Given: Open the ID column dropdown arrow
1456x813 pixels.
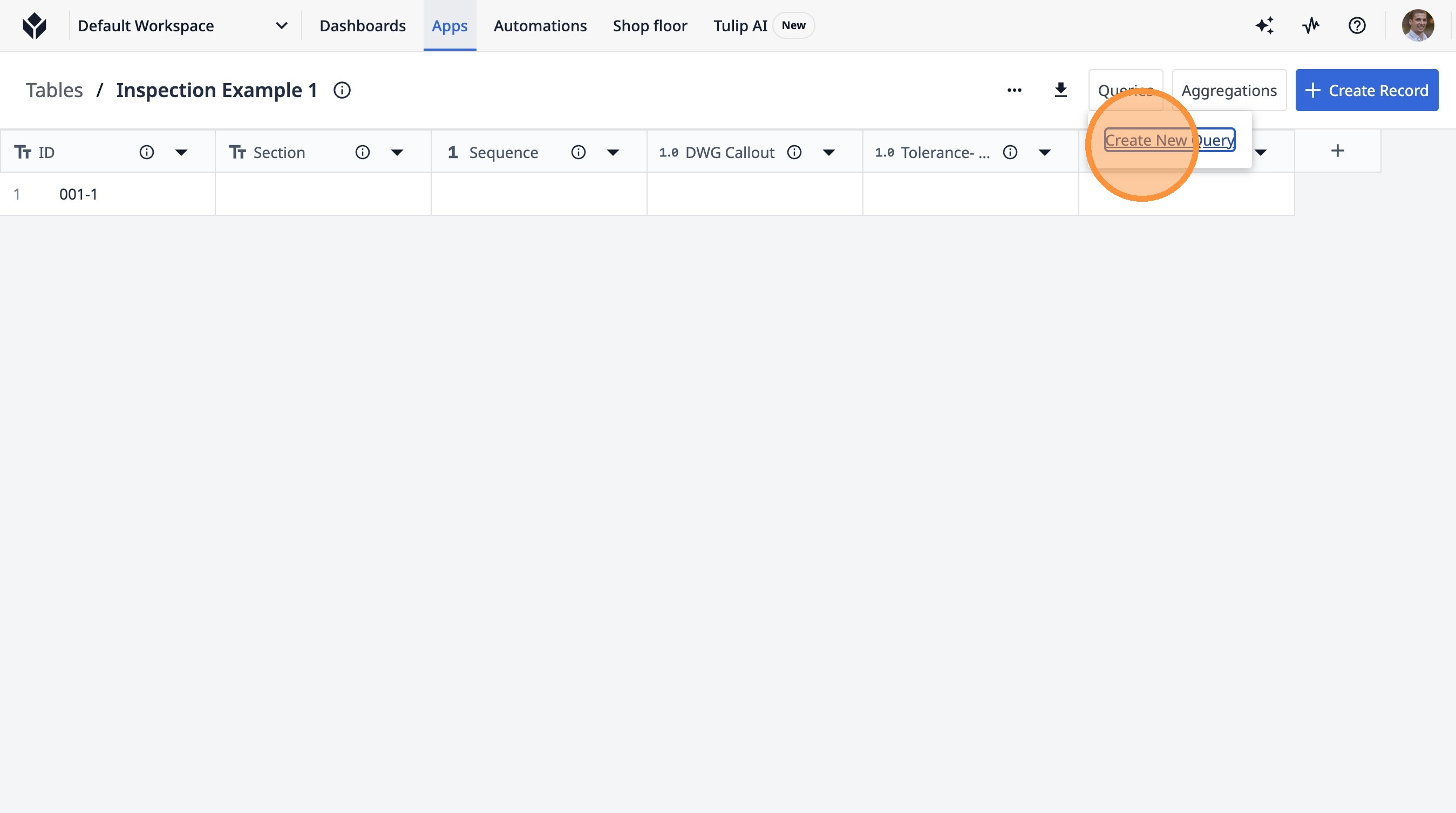Looking at the screenshot, I should (x=181, y=153).
